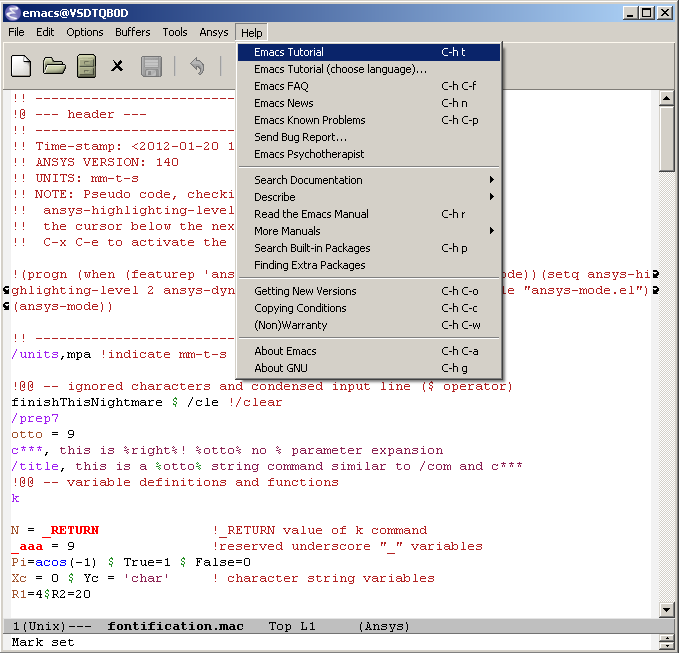Open the Options menu
This screenshot has width=679, height=653.
click(x=85, y=32)
